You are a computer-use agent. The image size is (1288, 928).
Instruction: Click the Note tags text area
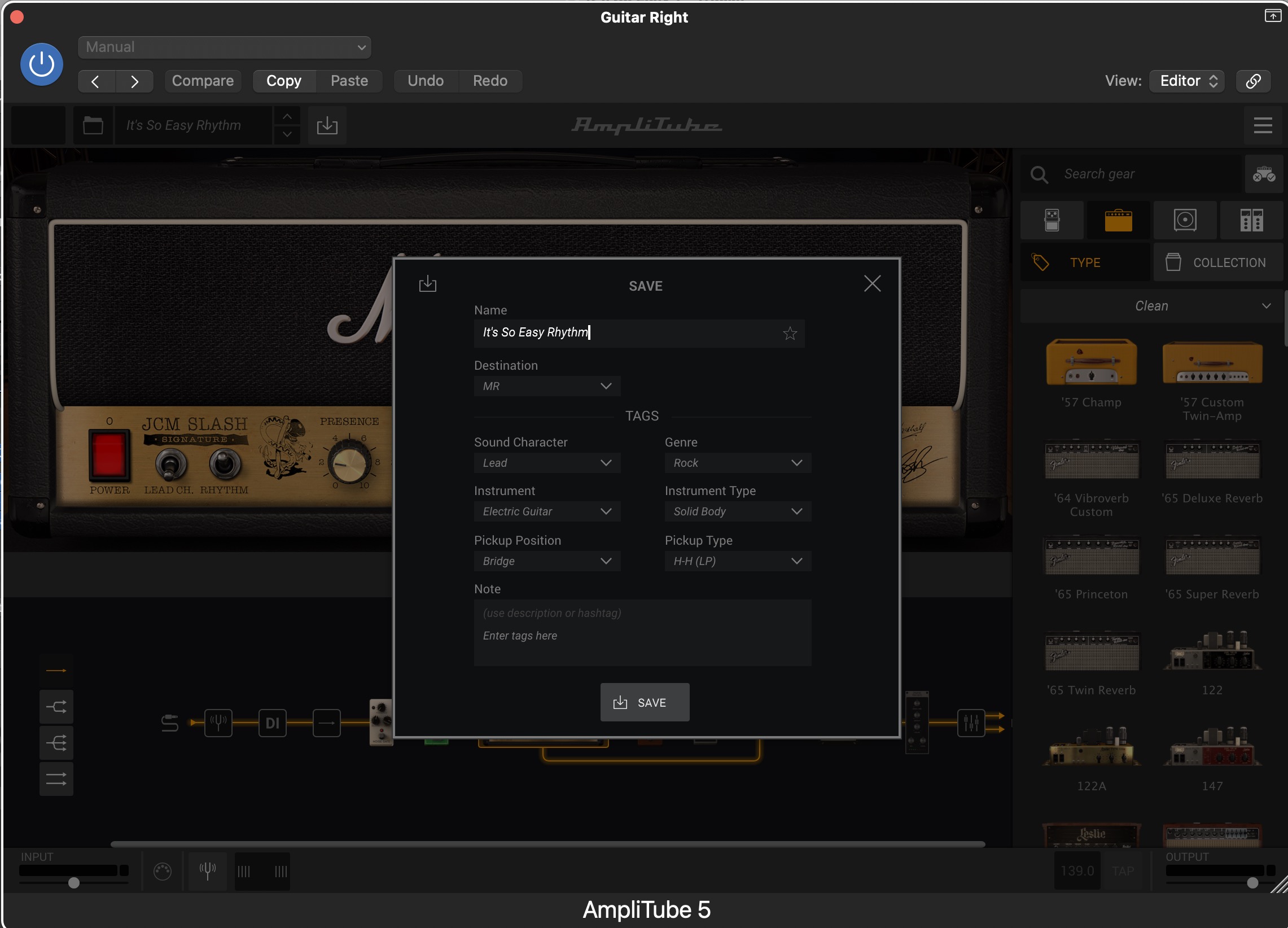coord(642,633)
